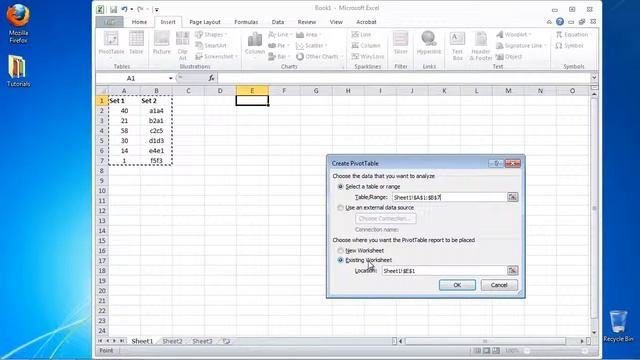Add a Line sparkline

point(362,35)
